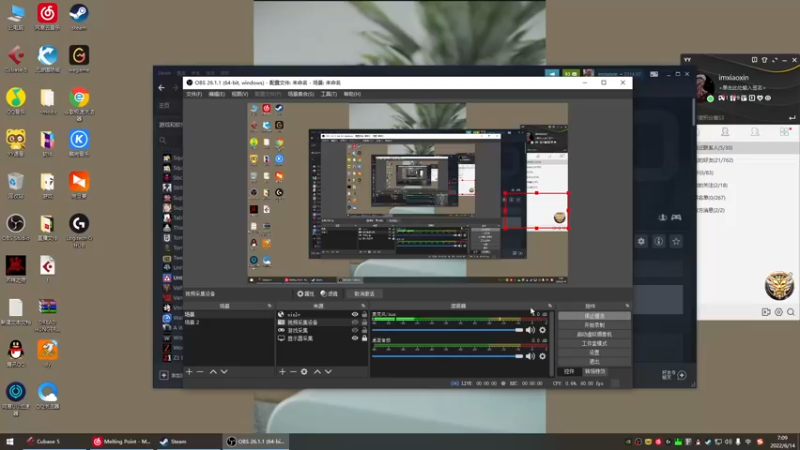Toggle lock on 视频采集设备 source

(x=364, y=322)
